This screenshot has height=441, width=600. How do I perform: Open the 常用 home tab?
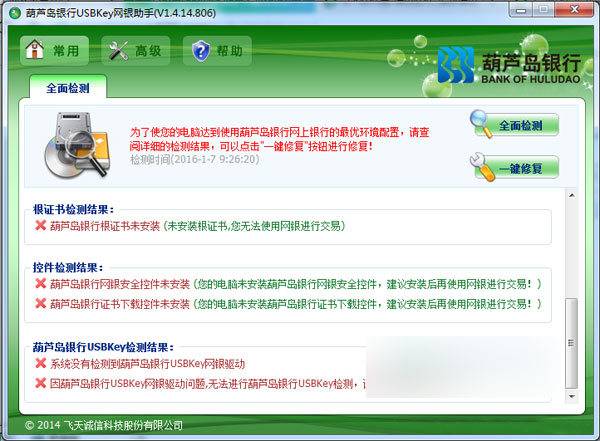coord(54,50)
